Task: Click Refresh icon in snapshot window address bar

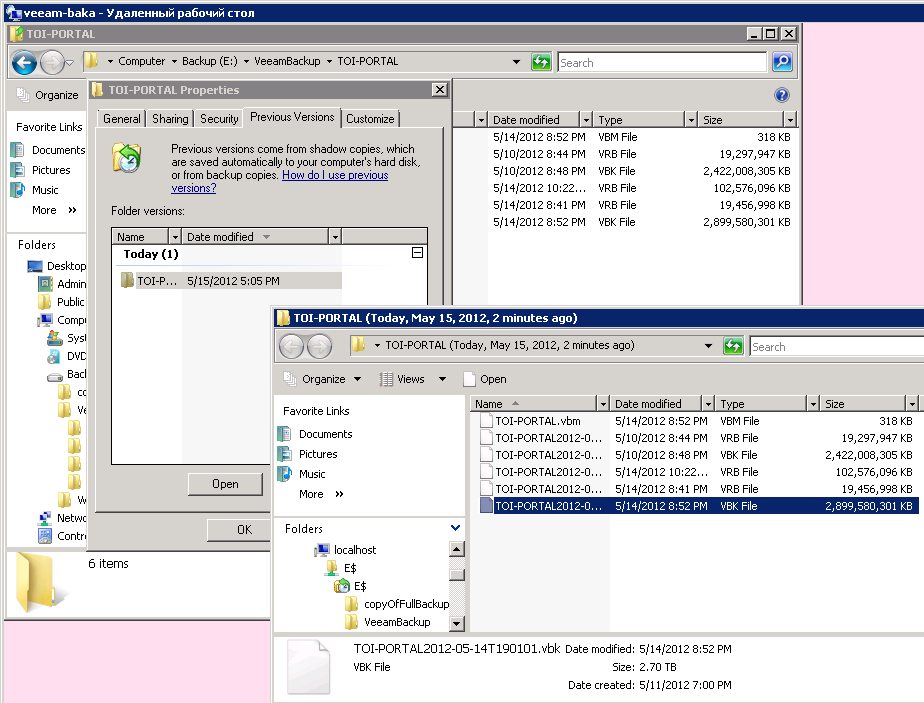Action: pos(733,346)
